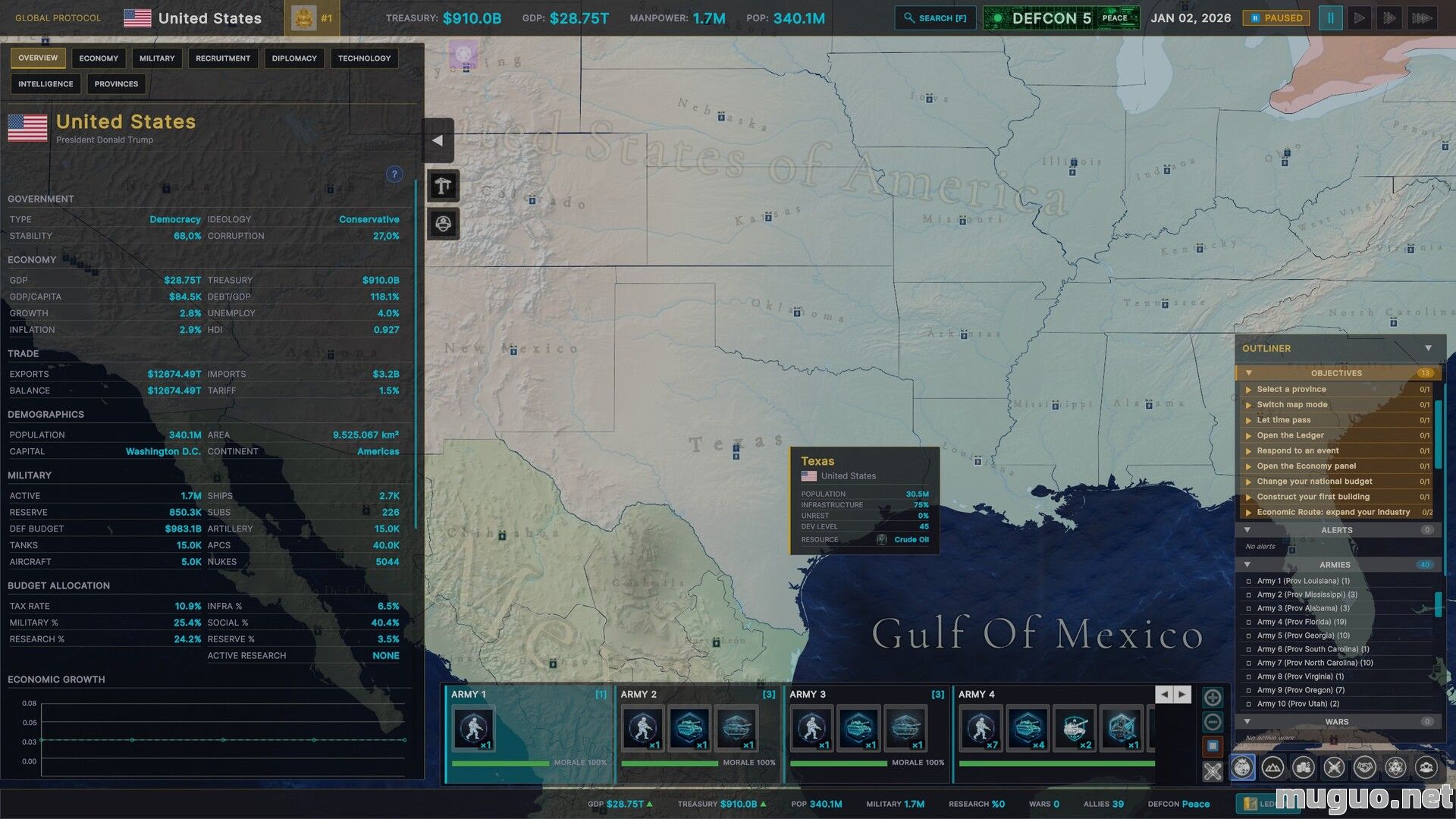Viewport: 1456px width, 819px height.
Task: Click the zoom in plus icon
Action: (x=1213, y=698)
